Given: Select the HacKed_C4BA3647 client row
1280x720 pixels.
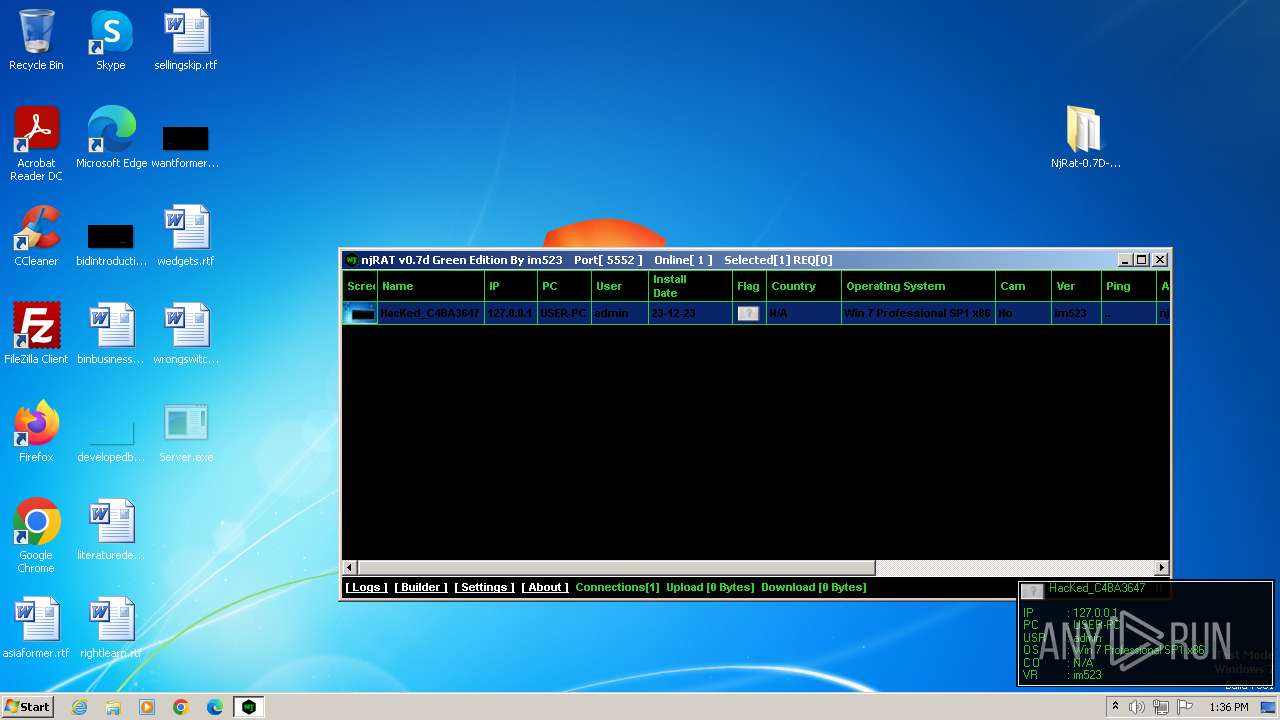Looking at the screenshot, I should (x=756, y=313).
